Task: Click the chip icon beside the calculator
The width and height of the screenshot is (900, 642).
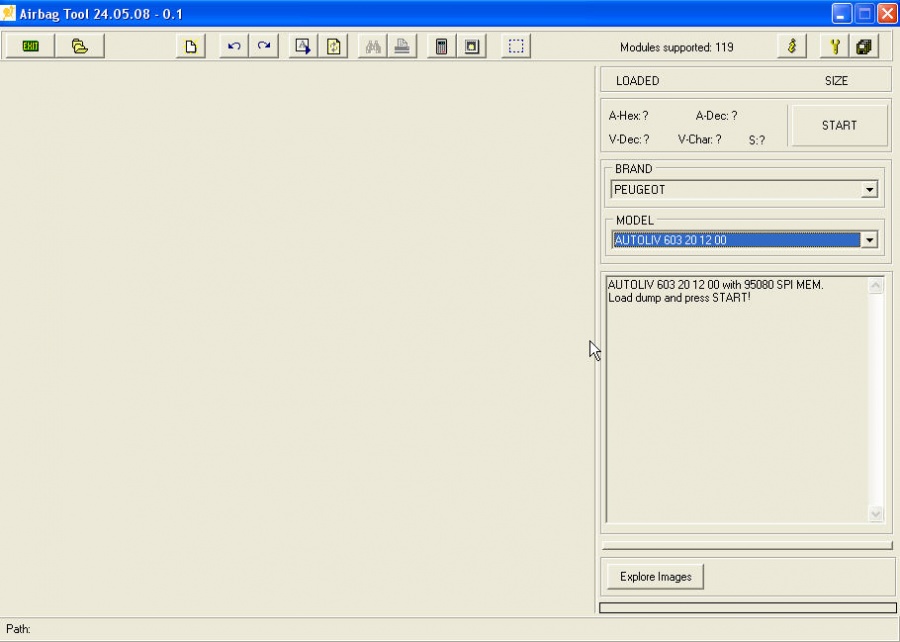Action: click(x=472, y=46)
